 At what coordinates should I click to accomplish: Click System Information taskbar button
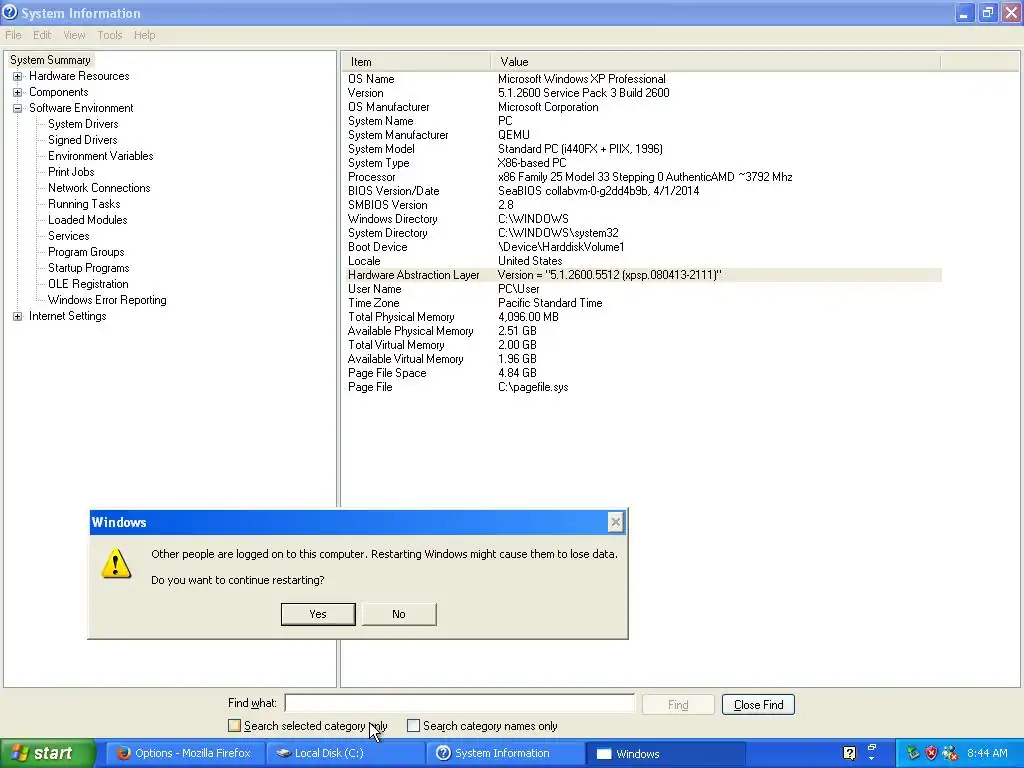coord(506,753)
